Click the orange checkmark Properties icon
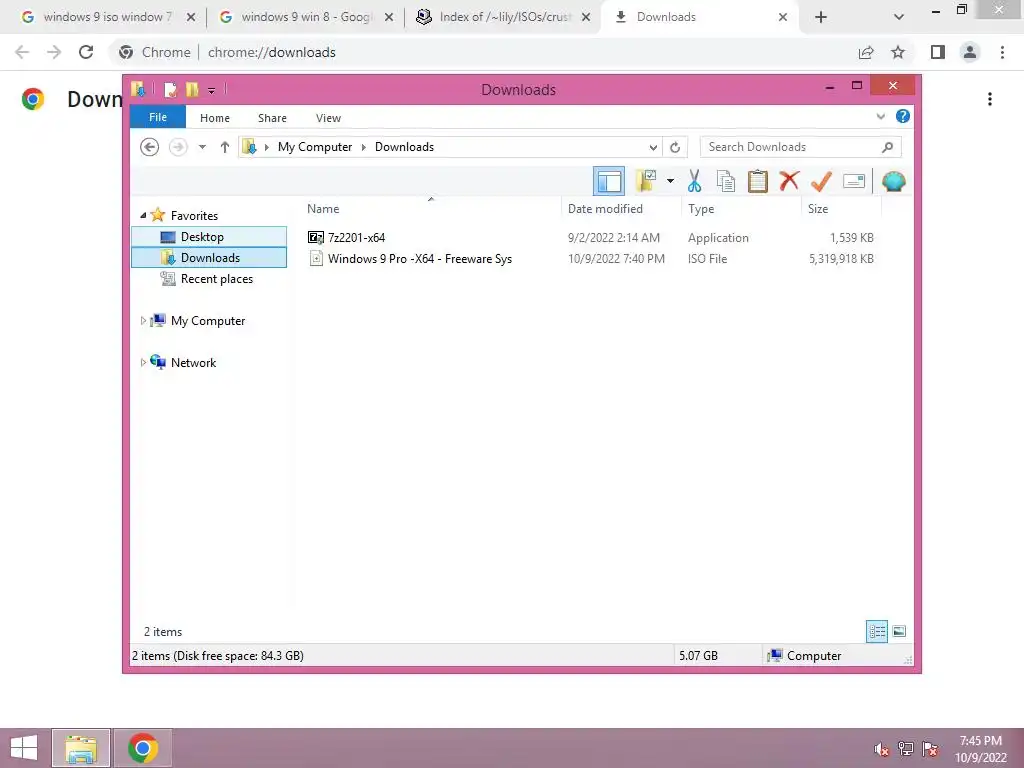The height and width of the screenshot is (768, 1024). pyautogui.click(x=821, y=181)
